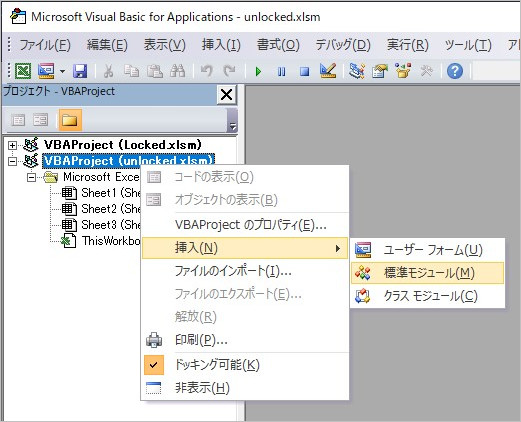Select Sheet2 in project tree
This screenshot has width=521, height=422.
(111, 209)
